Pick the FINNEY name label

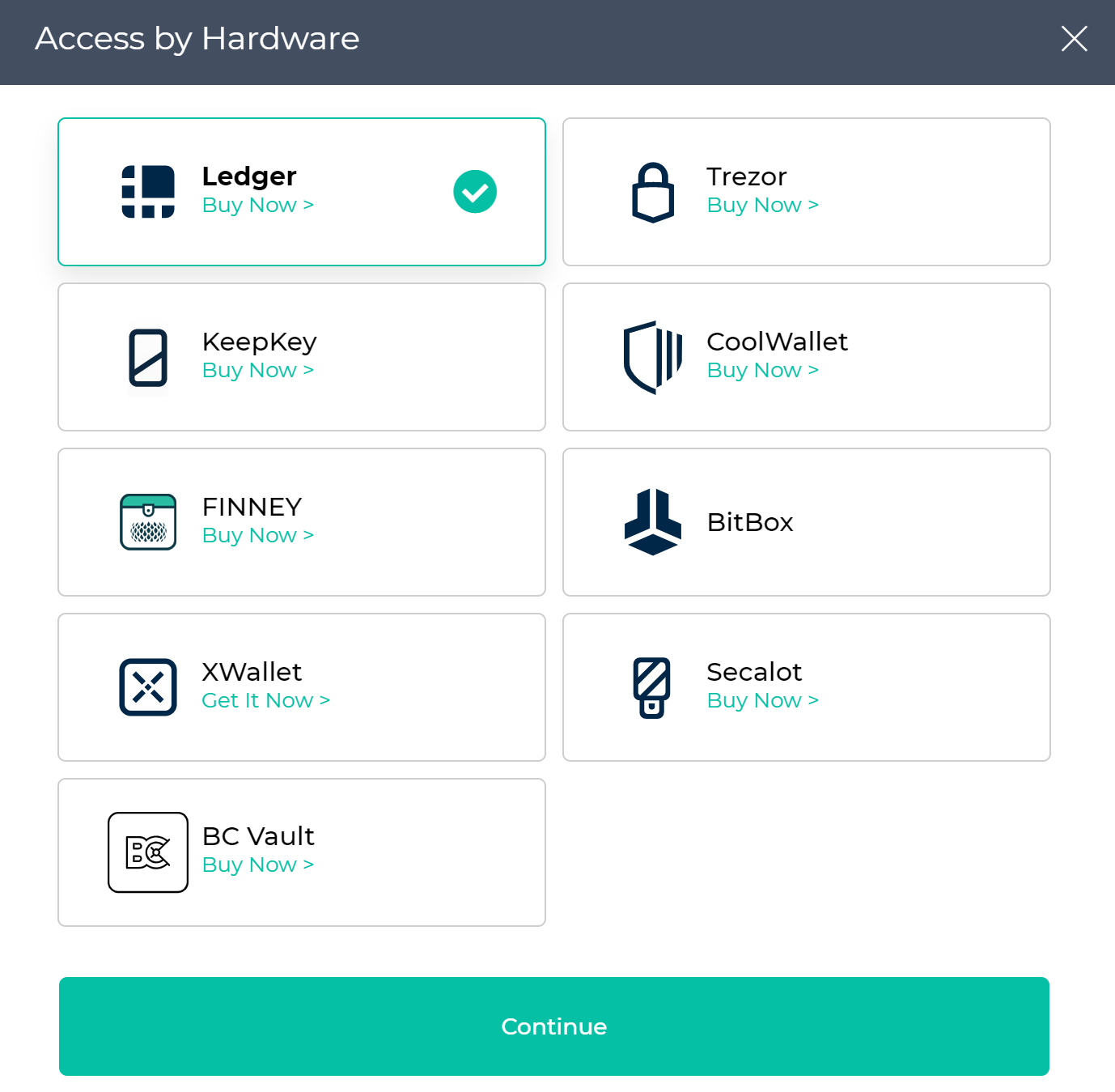[x=252, y=507]
